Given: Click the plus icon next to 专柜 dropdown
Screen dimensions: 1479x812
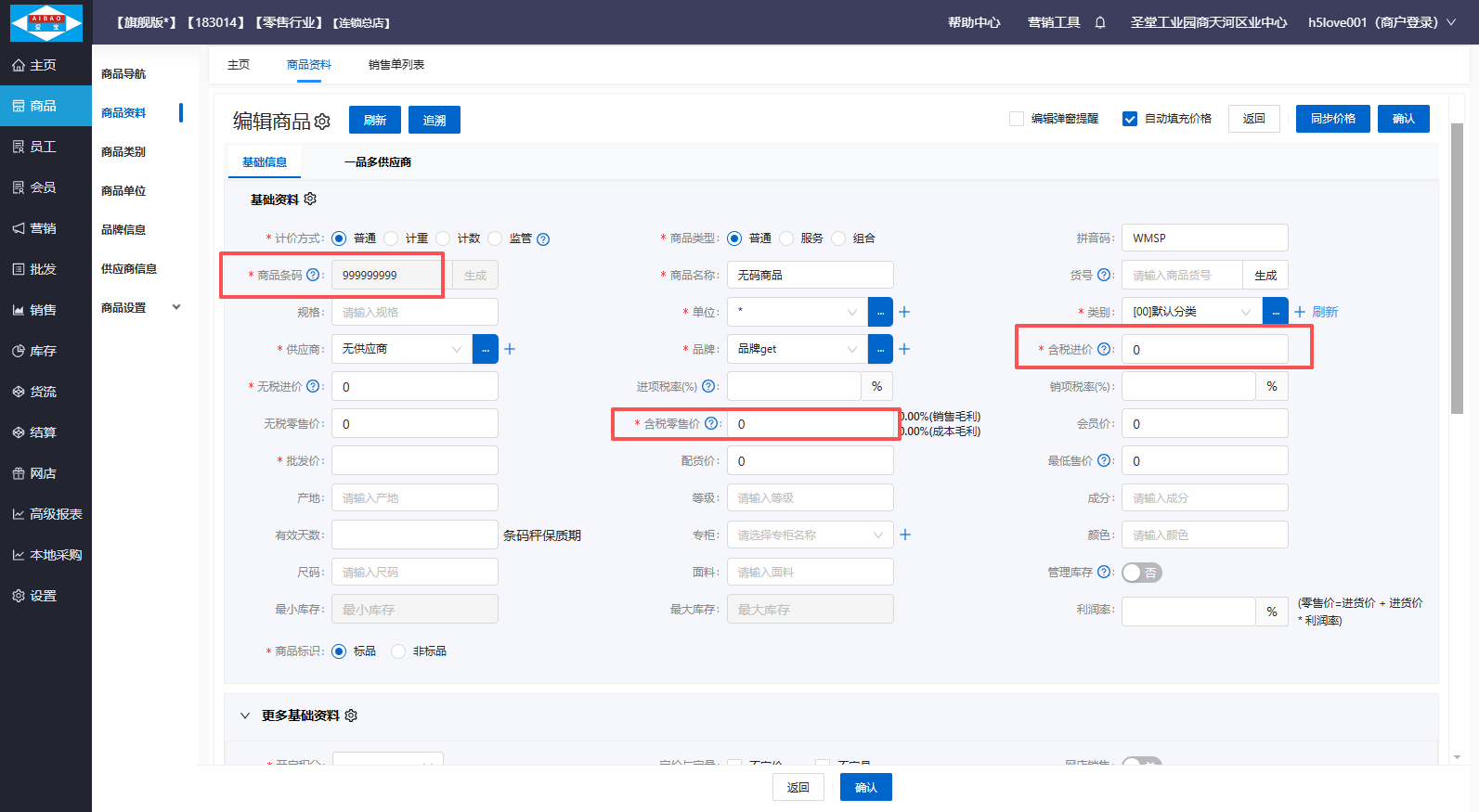Looking at the screenshot, I should coord(905,535).
